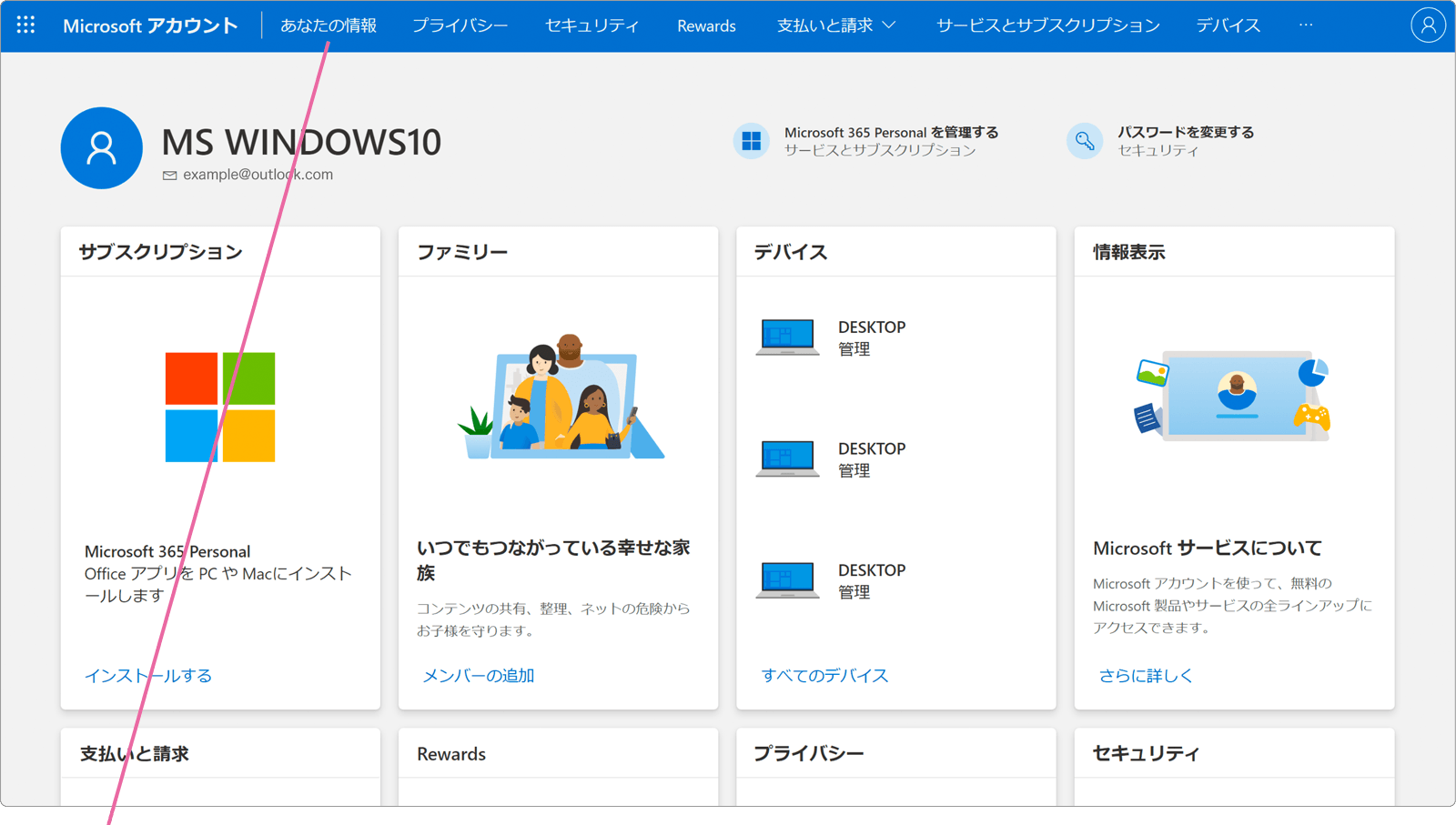Open the Rewards nav item
The width and height of the screenshot is (1456, 825).
(706, 25)
